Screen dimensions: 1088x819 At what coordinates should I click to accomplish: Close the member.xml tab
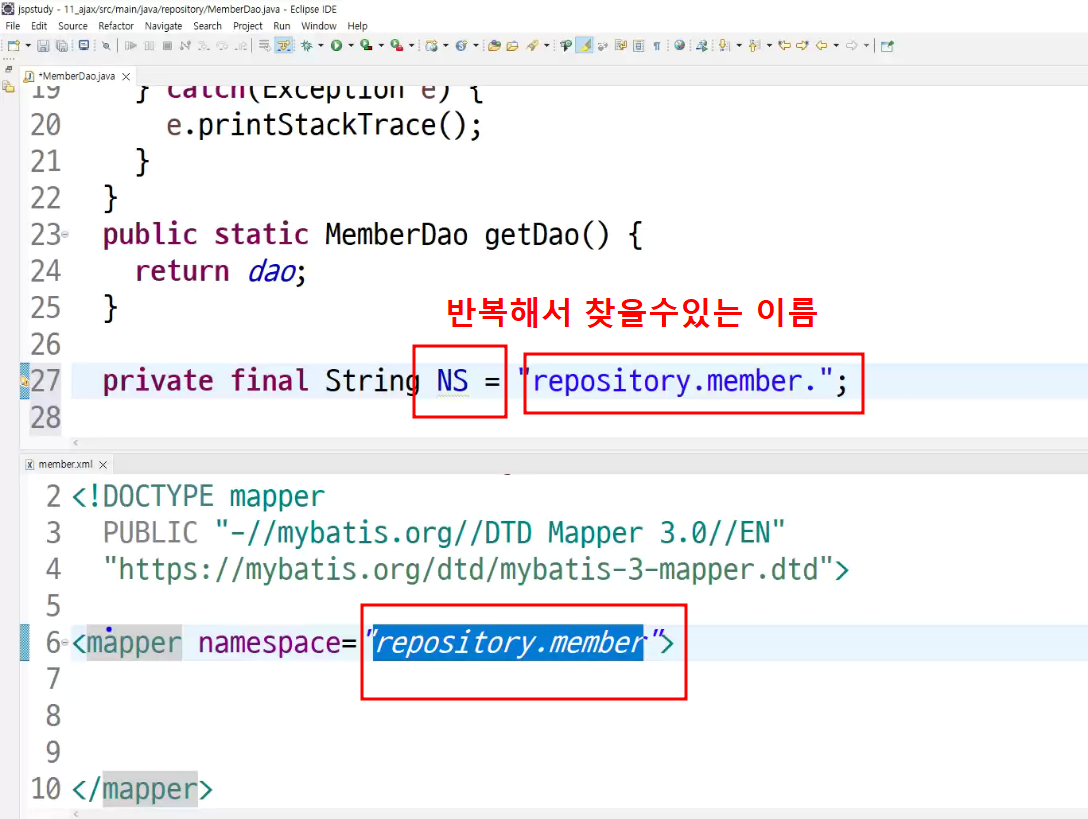point(103,464)
